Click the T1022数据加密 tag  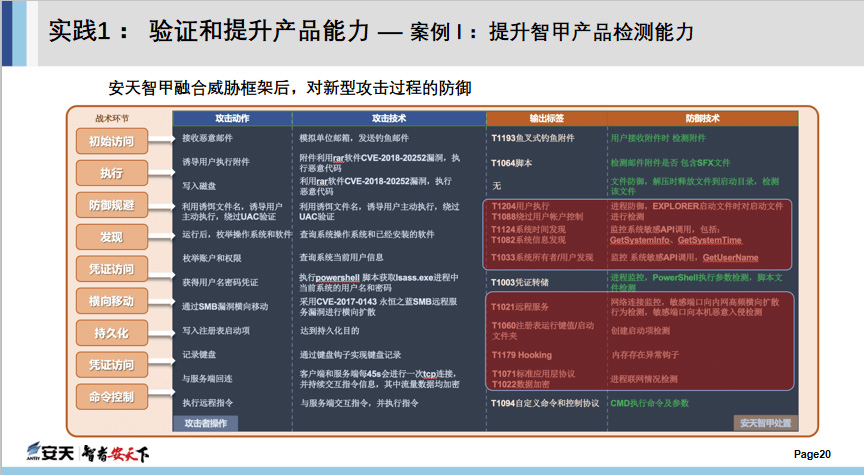[x=520, y=384]
